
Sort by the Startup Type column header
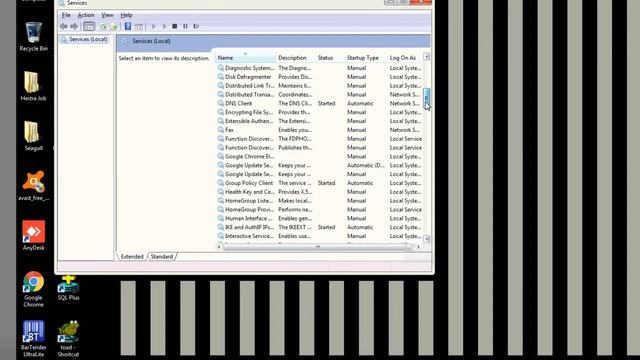[x=366, y=58]
